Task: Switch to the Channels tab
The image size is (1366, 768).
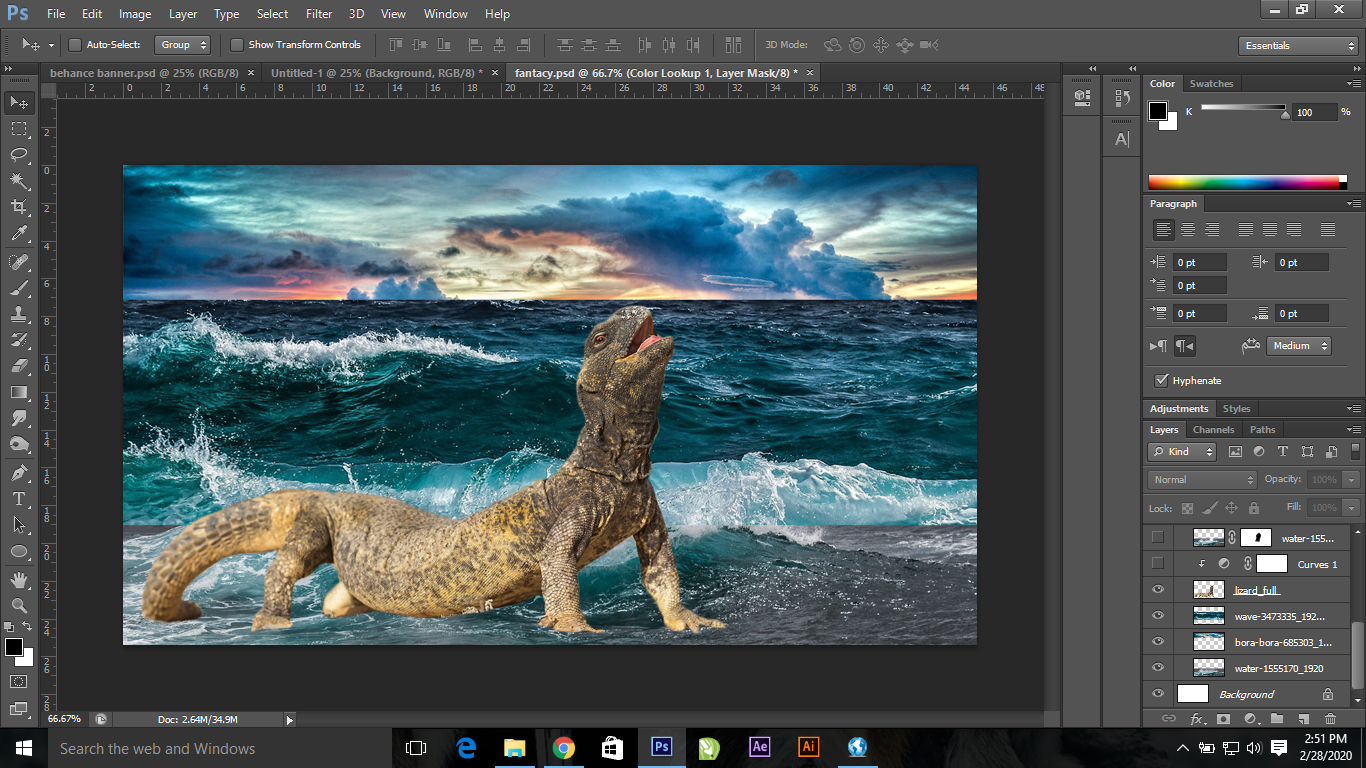Action: coord(1213,430)
